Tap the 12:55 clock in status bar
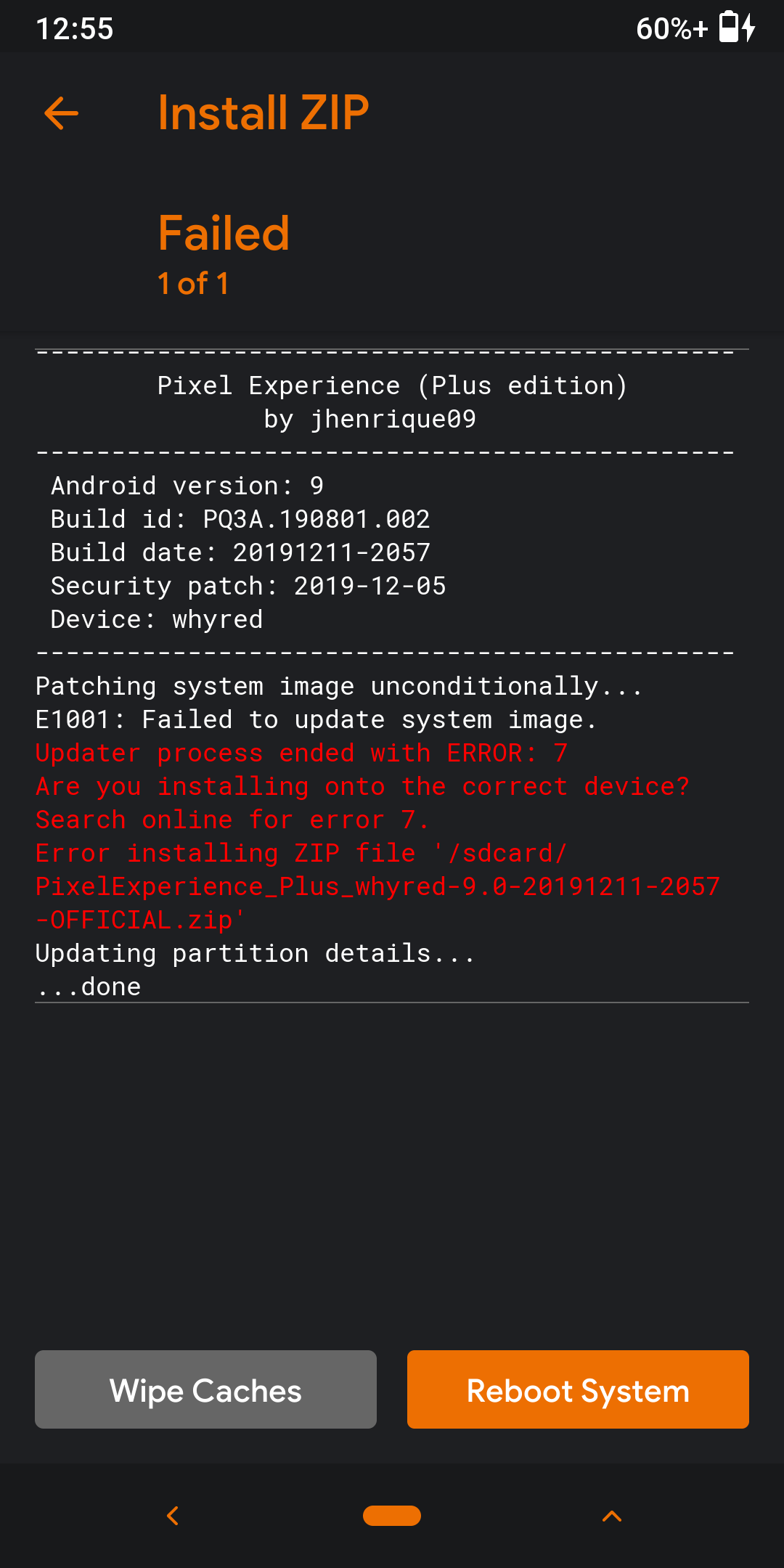This screenshot has height=1568, width=784. pos(75,29)
